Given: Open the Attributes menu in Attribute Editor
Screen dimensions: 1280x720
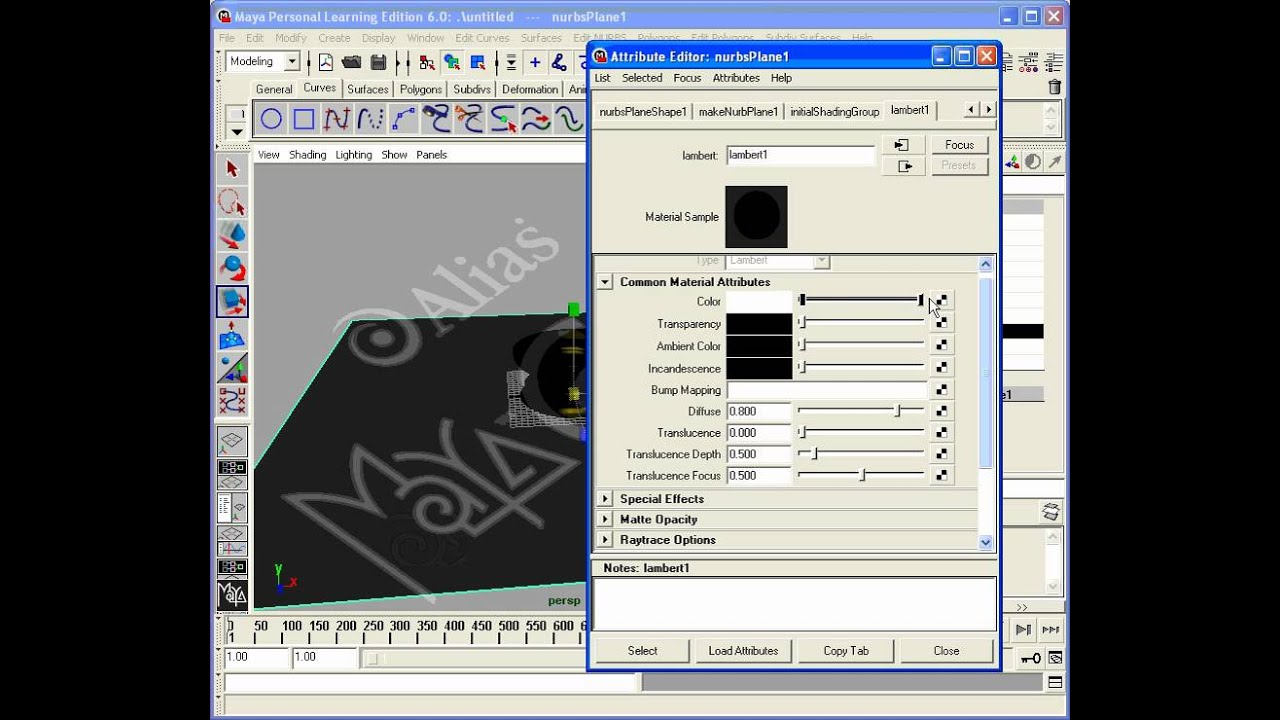Looking at the screenshot, I should pyautogui.click(x=736, y=78).
